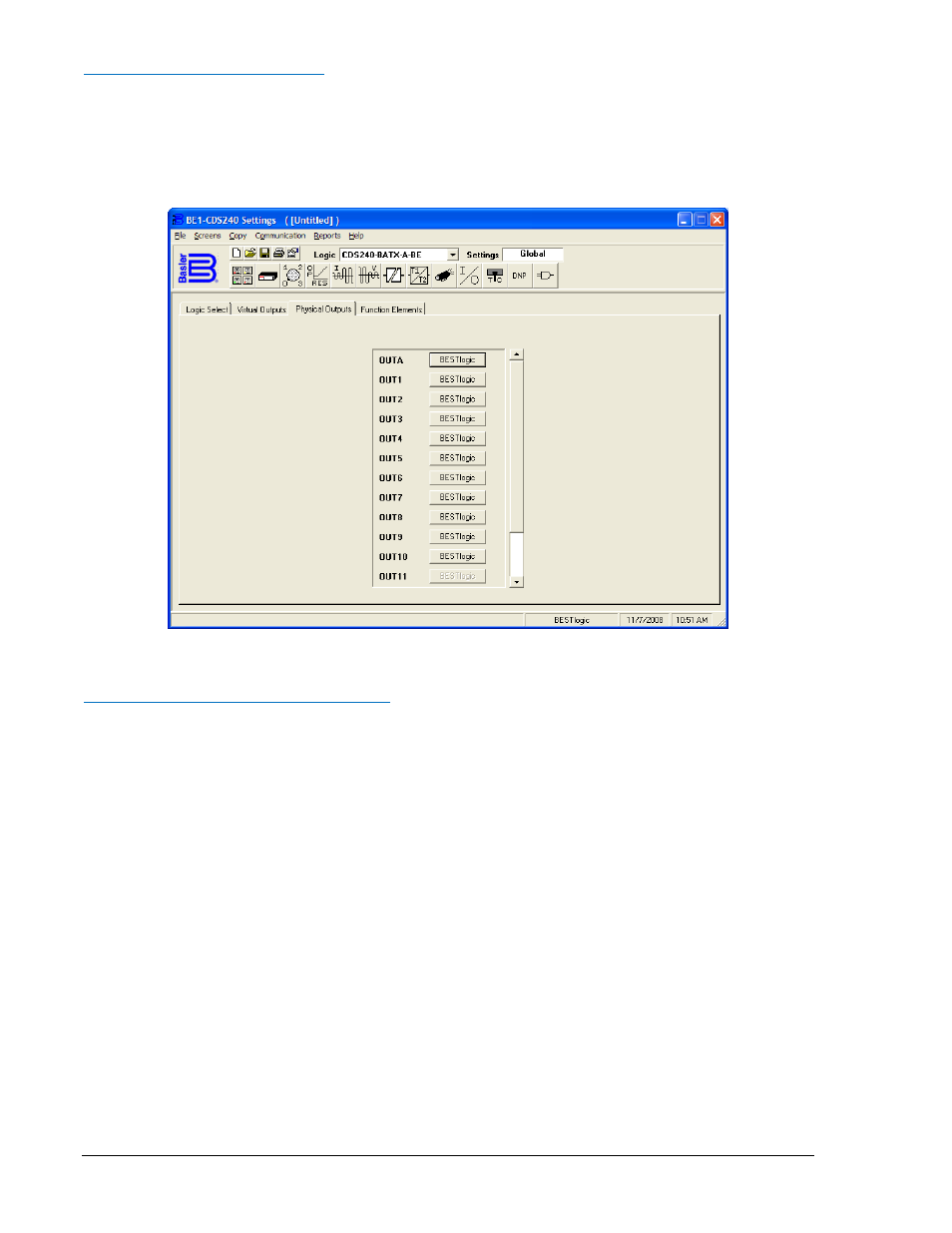952x1233 pixels.
Task: Click the scroll down arrow of outputs list
Action: pyautogui.click(x=516, y=581)
